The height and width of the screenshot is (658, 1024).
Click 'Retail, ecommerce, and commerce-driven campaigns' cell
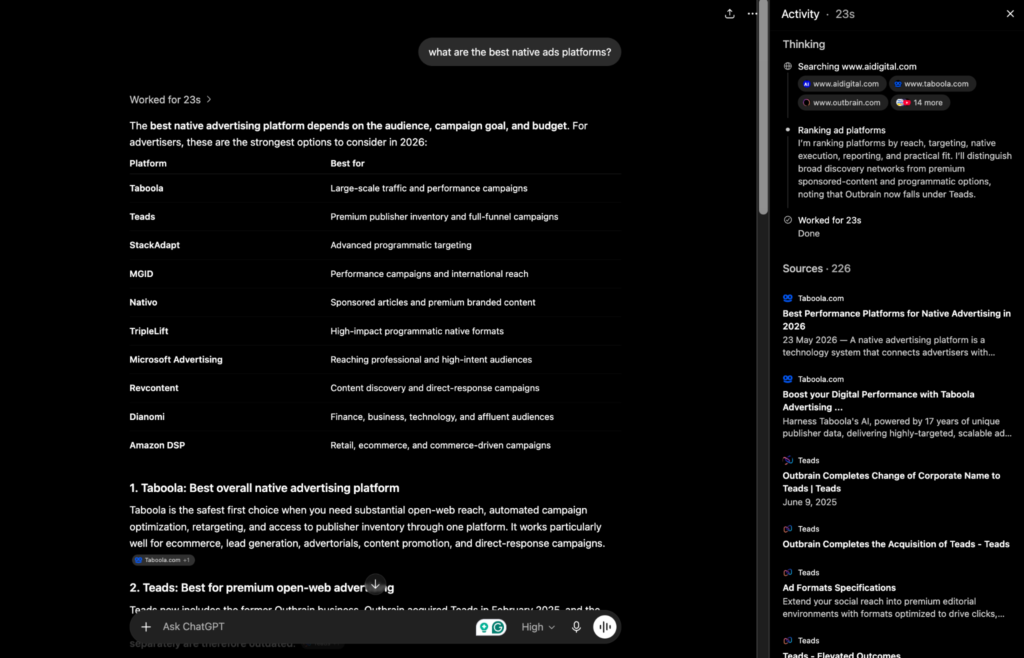[x=440, y=445]
